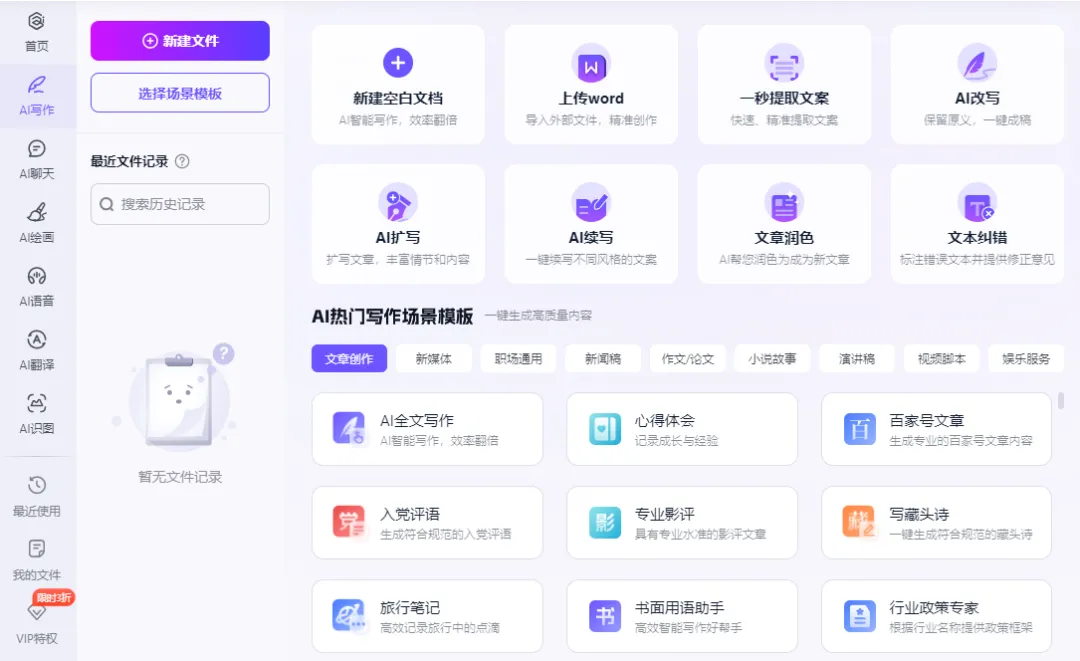Open VIP特权 membership page
Screen dimensions: 1080x661
click(x=38, y=625)
